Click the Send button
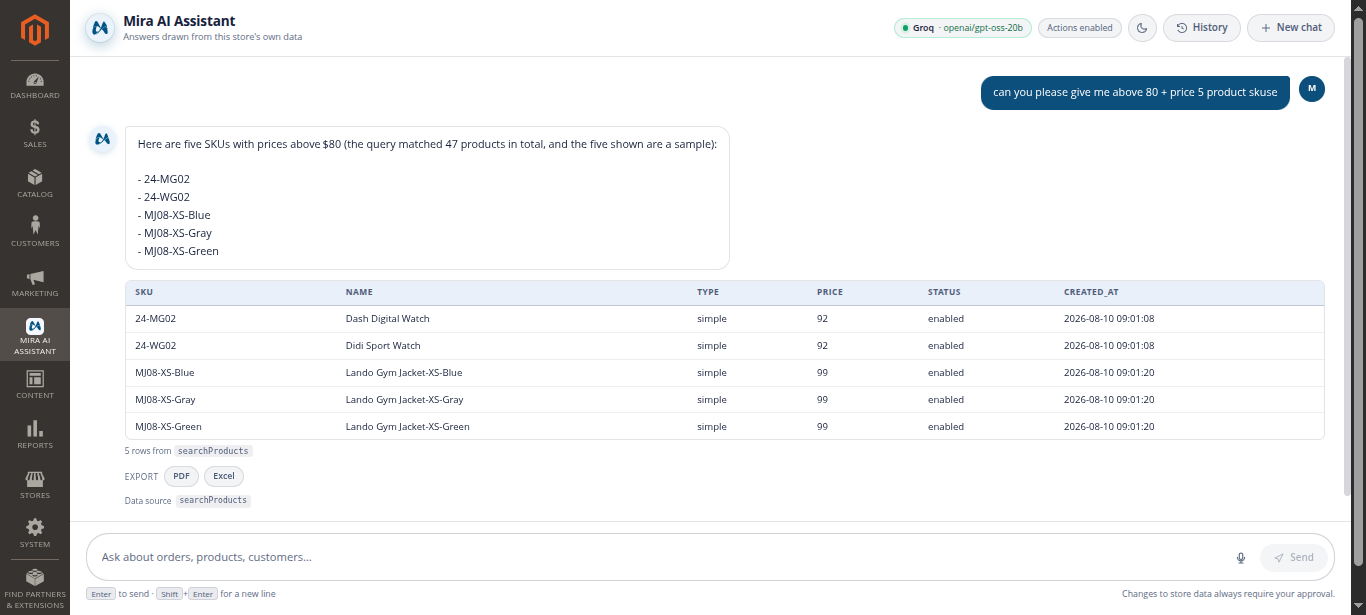This screenshot has height=615, width=1366. [1294, 558]
